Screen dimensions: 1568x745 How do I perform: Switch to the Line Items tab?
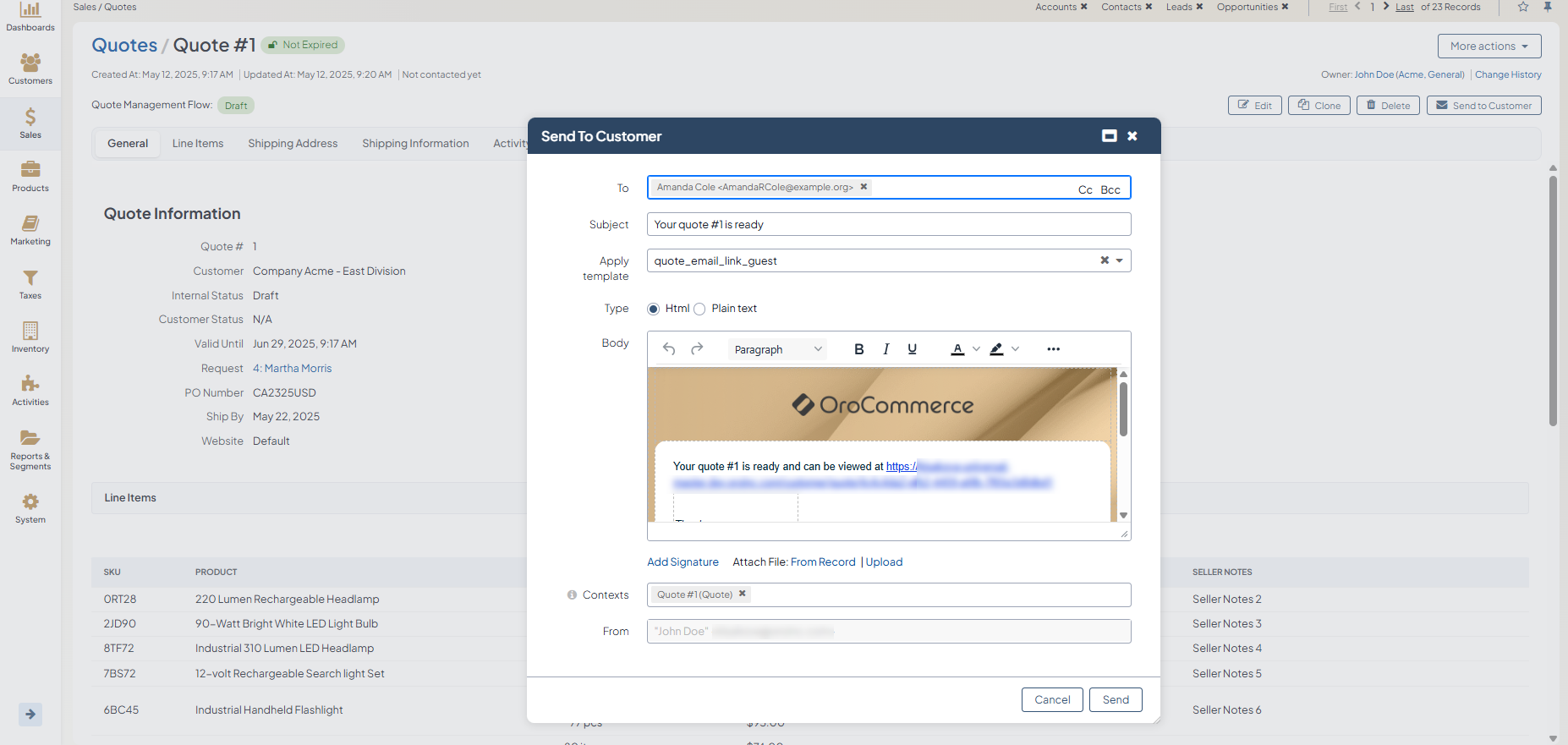click(198, 144)
